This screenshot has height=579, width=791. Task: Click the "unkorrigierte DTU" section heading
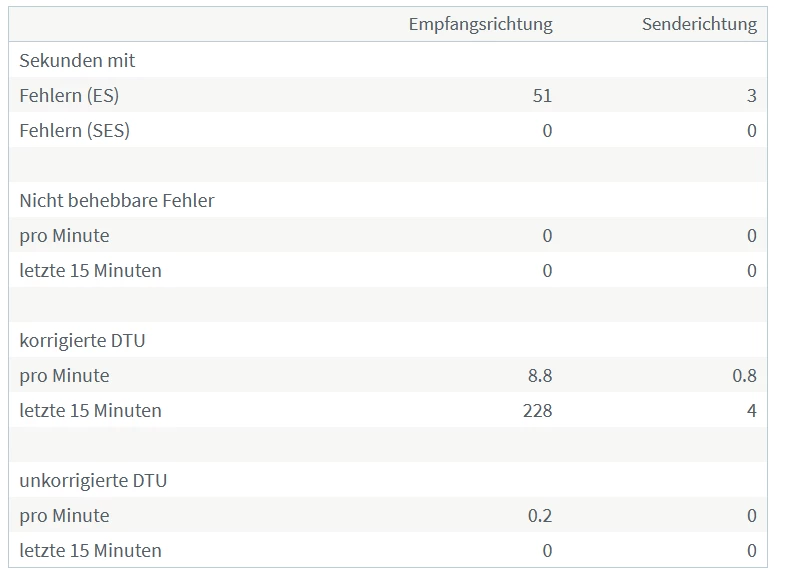pyautogui.click(x=93, y=481)
